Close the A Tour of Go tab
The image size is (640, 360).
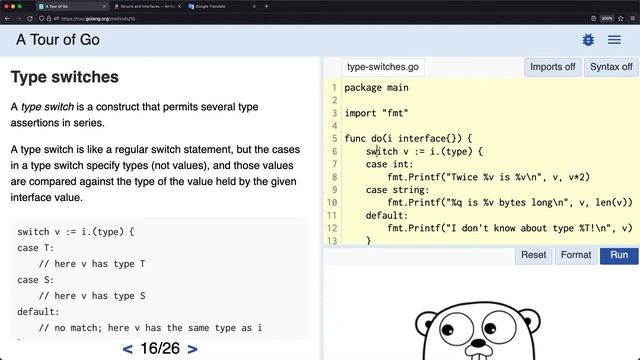(x=104, y=7)
